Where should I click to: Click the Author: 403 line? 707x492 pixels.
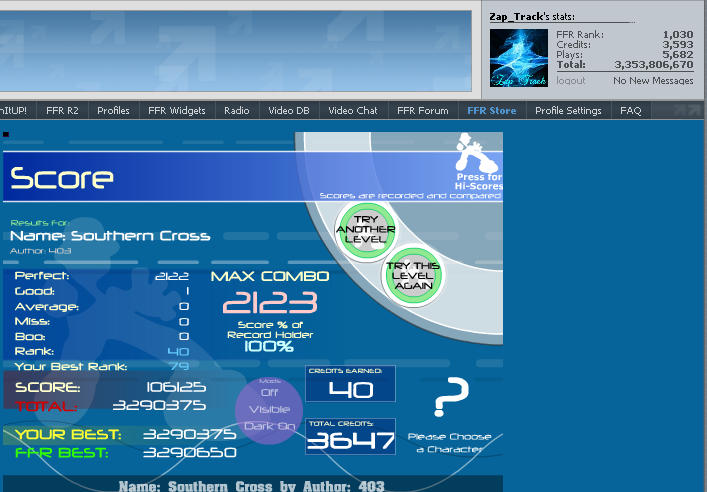click(x=41, y=251)
